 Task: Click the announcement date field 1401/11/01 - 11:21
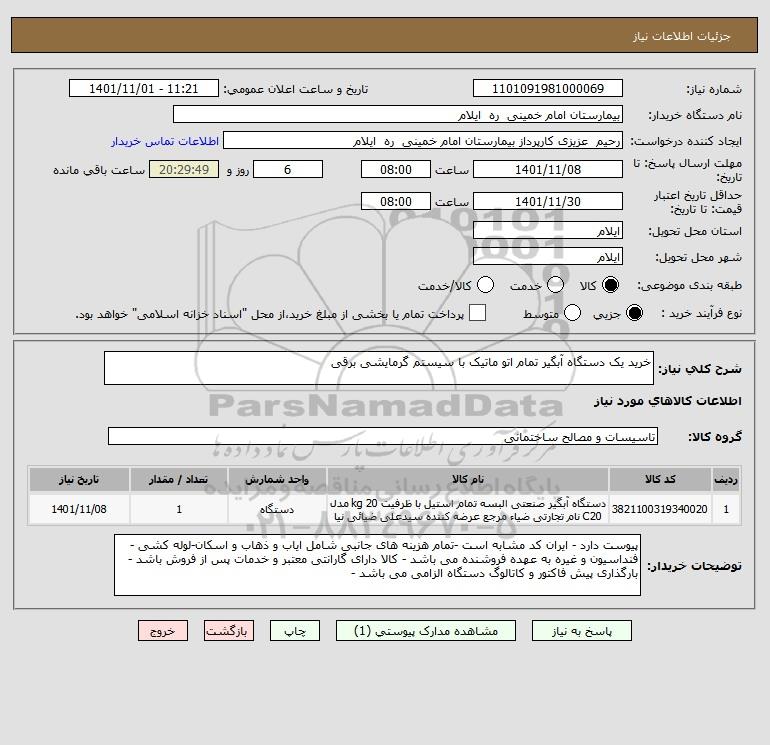[144, 88]
